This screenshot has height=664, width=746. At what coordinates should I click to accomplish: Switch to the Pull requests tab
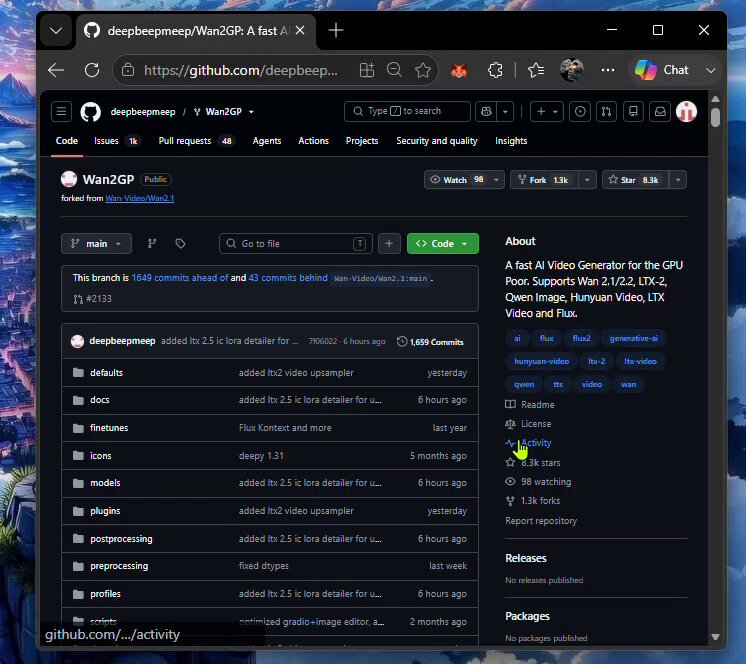click(x=196, y=141)
